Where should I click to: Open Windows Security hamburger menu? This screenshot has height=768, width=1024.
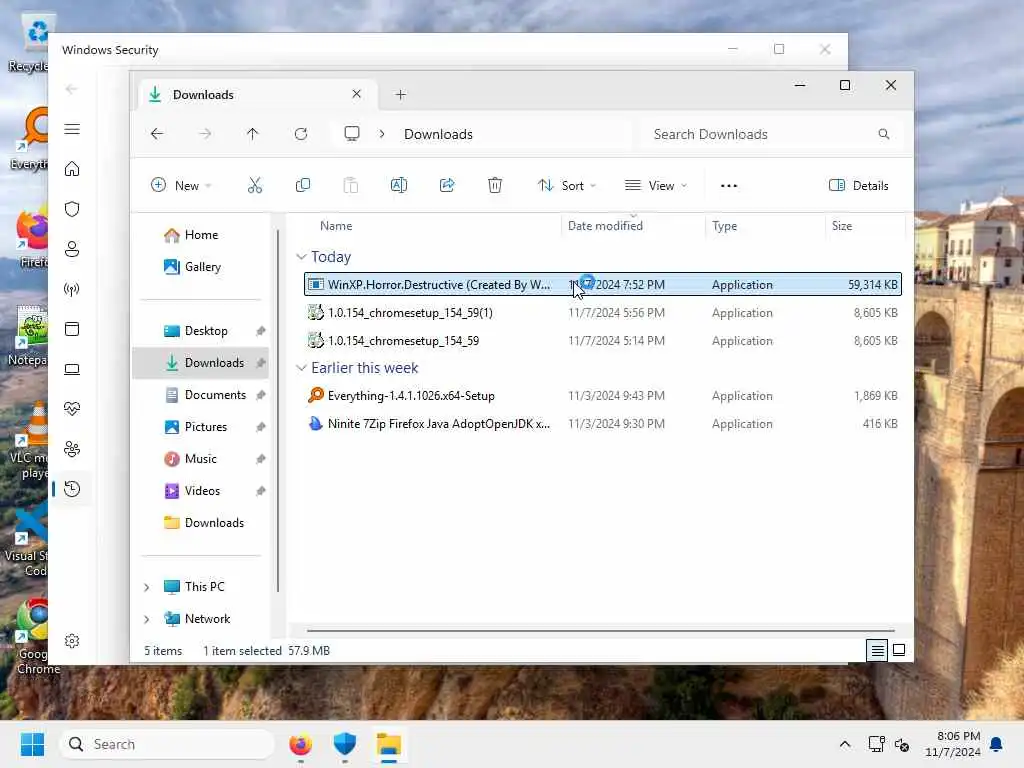pos(72,129)
